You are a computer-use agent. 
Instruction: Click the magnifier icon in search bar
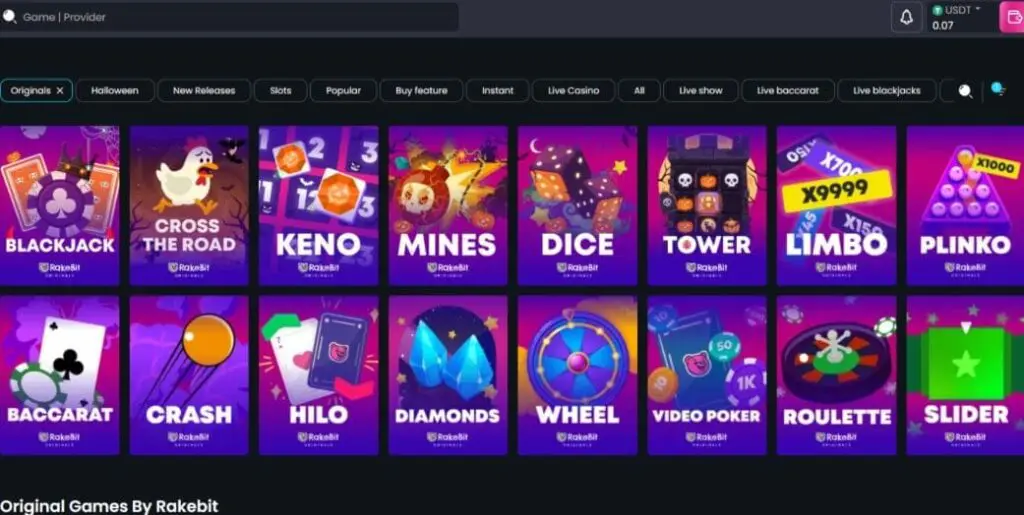[x=9, y=17]
